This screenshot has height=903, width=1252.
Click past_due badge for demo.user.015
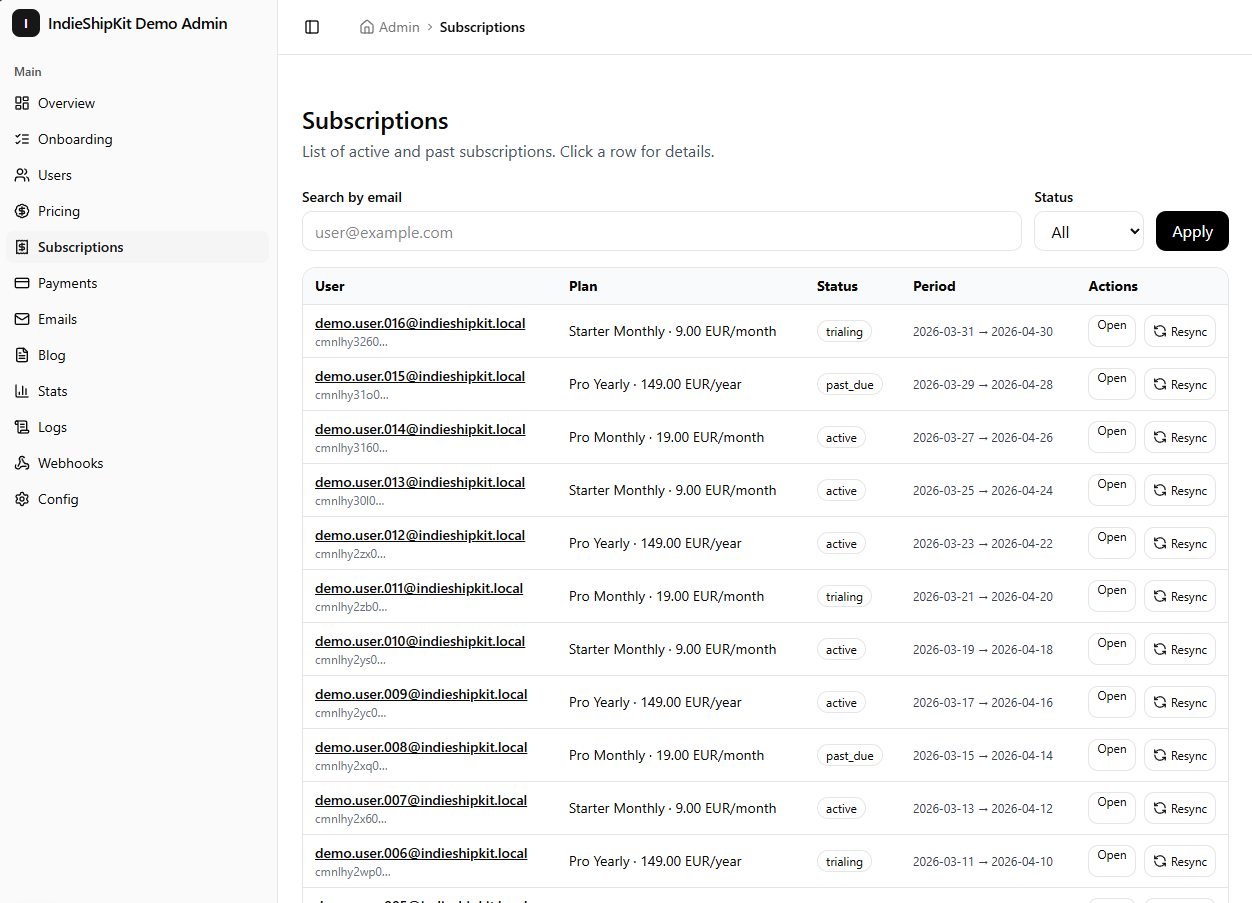pyautogui.click(x=850, y=384)
